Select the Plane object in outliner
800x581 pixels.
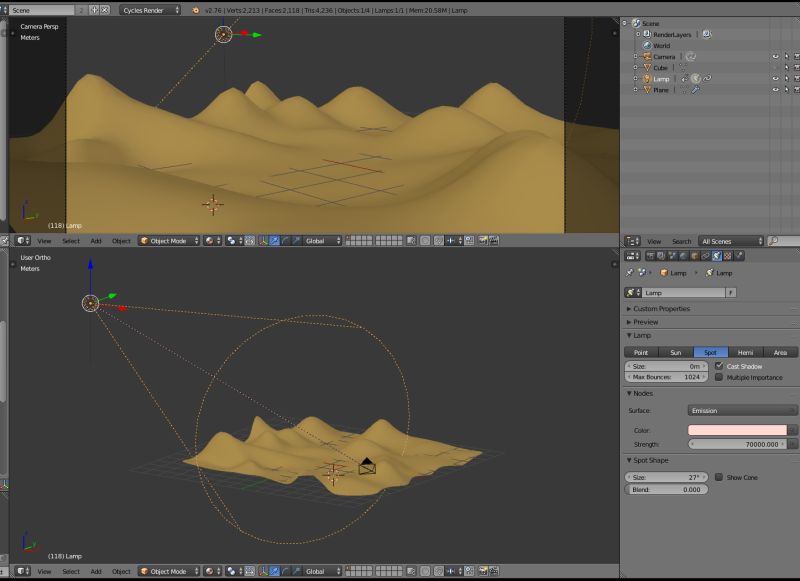coord(661,90)
